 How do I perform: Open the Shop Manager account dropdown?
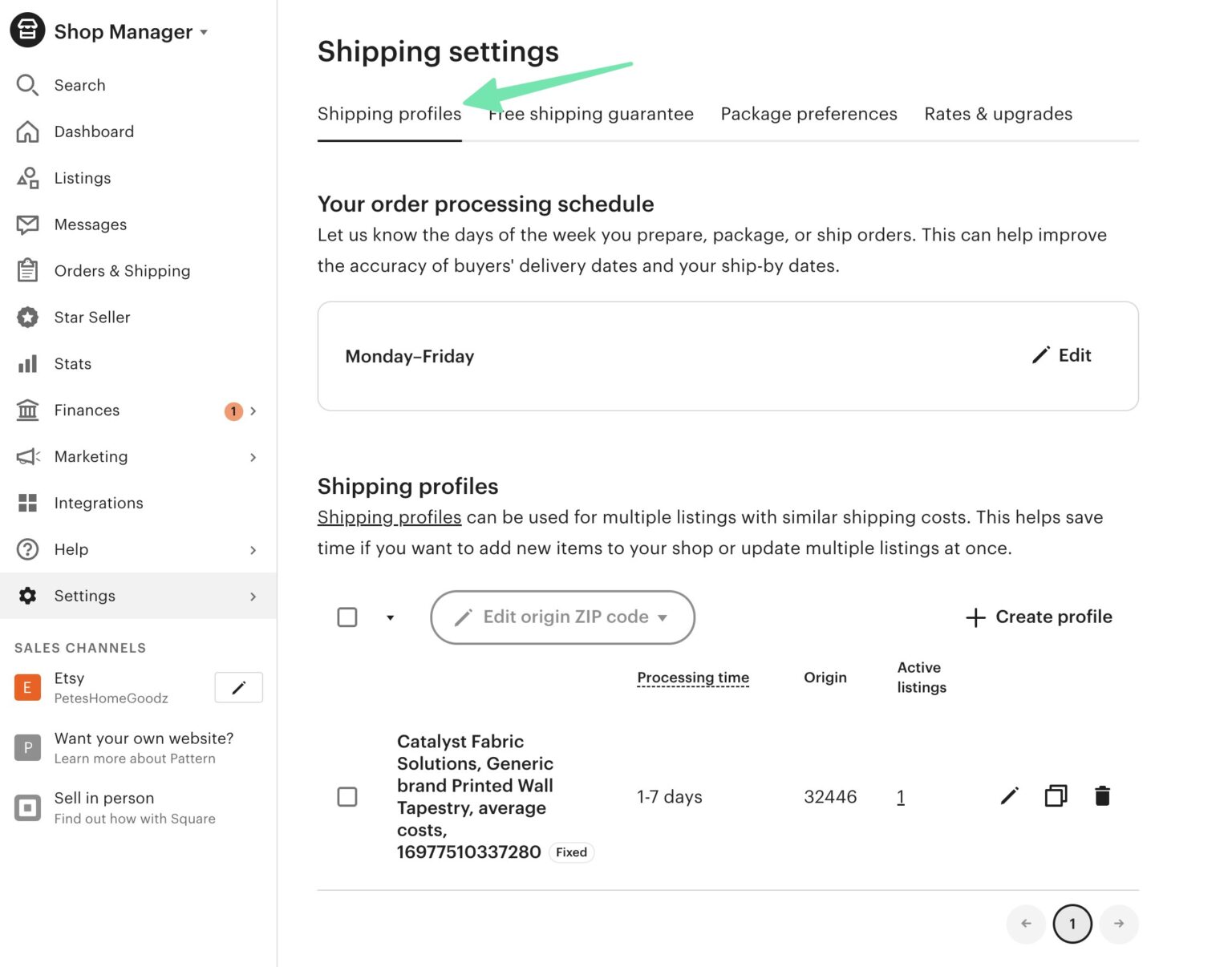[203, 31]
